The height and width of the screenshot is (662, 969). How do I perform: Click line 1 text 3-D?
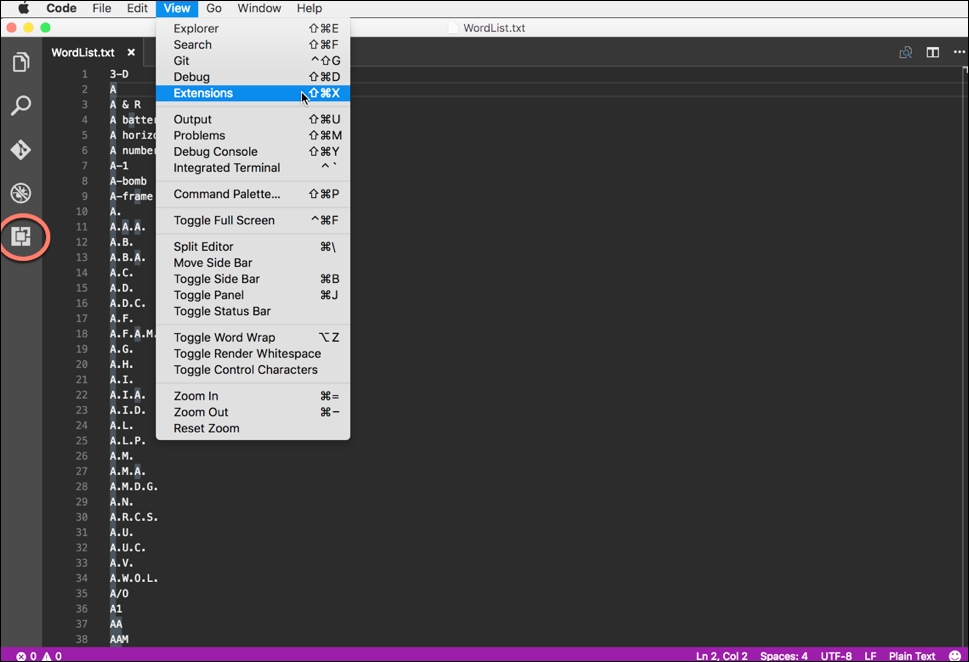tap(119, 74)
